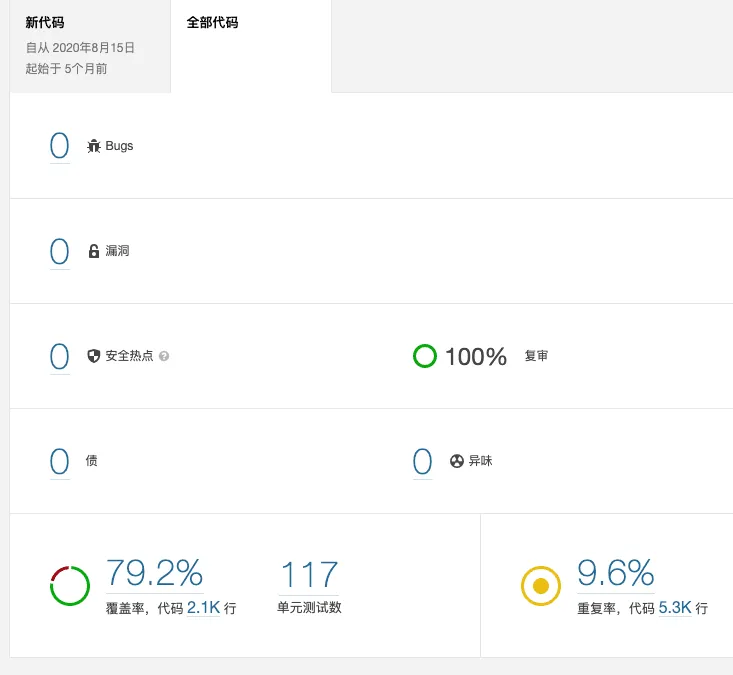Click the unlocked padlock icon beside 漏洞
The height and width of the screenshot is (675, 733).
pos(94,251)
